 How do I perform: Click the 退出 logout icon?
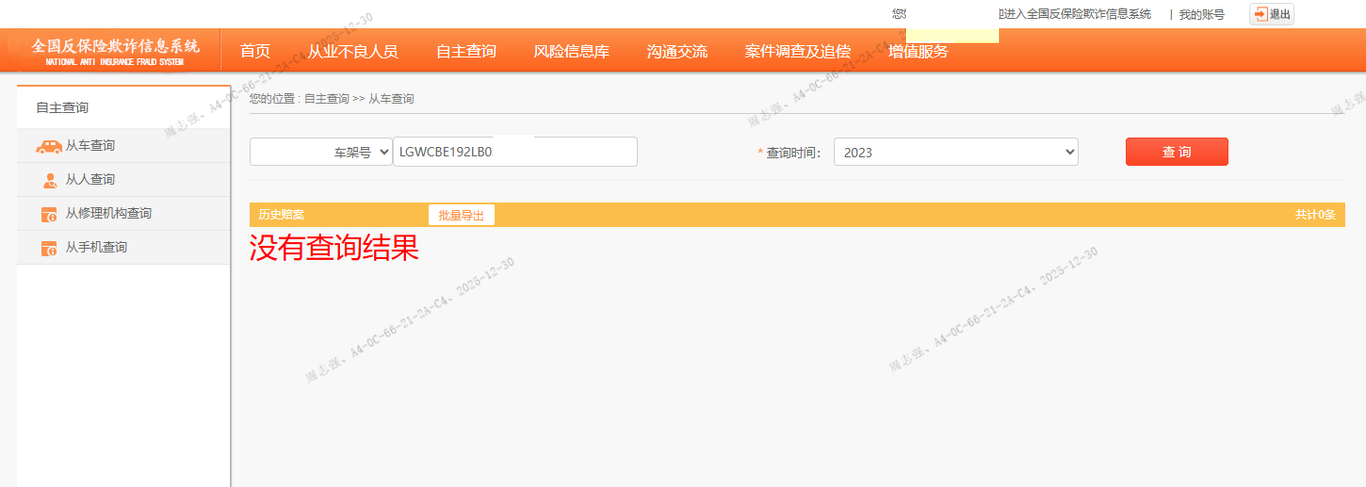tap(1271, 14)
